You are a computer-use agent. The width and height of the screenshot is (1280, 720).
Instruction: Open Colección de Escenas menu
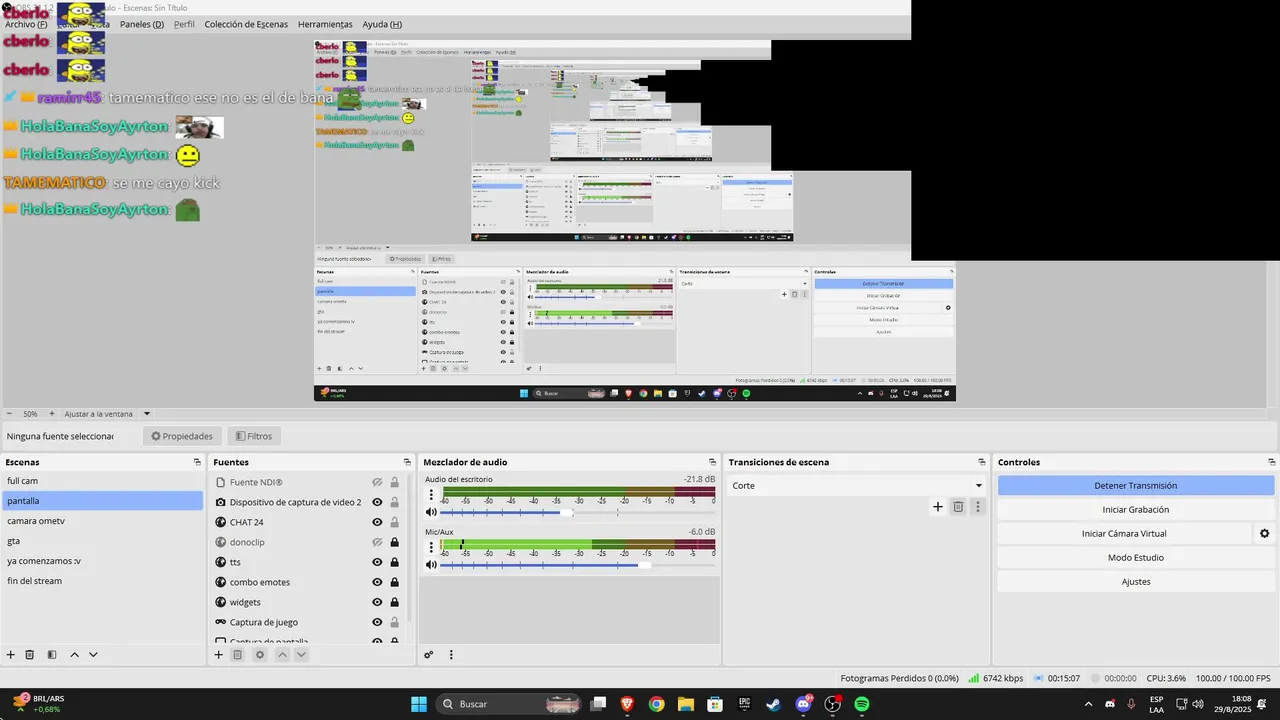[x=246, y=24]
